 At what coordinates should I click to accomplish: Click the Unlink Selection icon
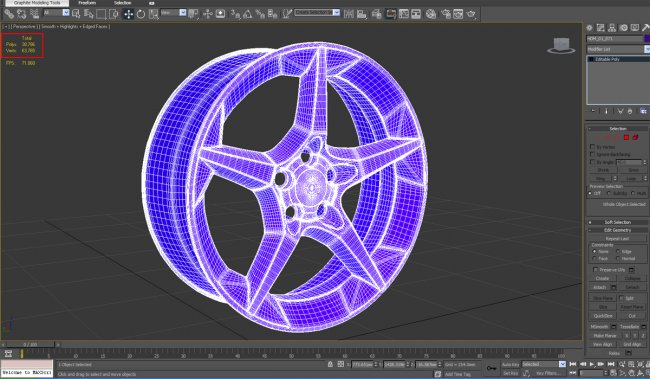tap(22, 14)
